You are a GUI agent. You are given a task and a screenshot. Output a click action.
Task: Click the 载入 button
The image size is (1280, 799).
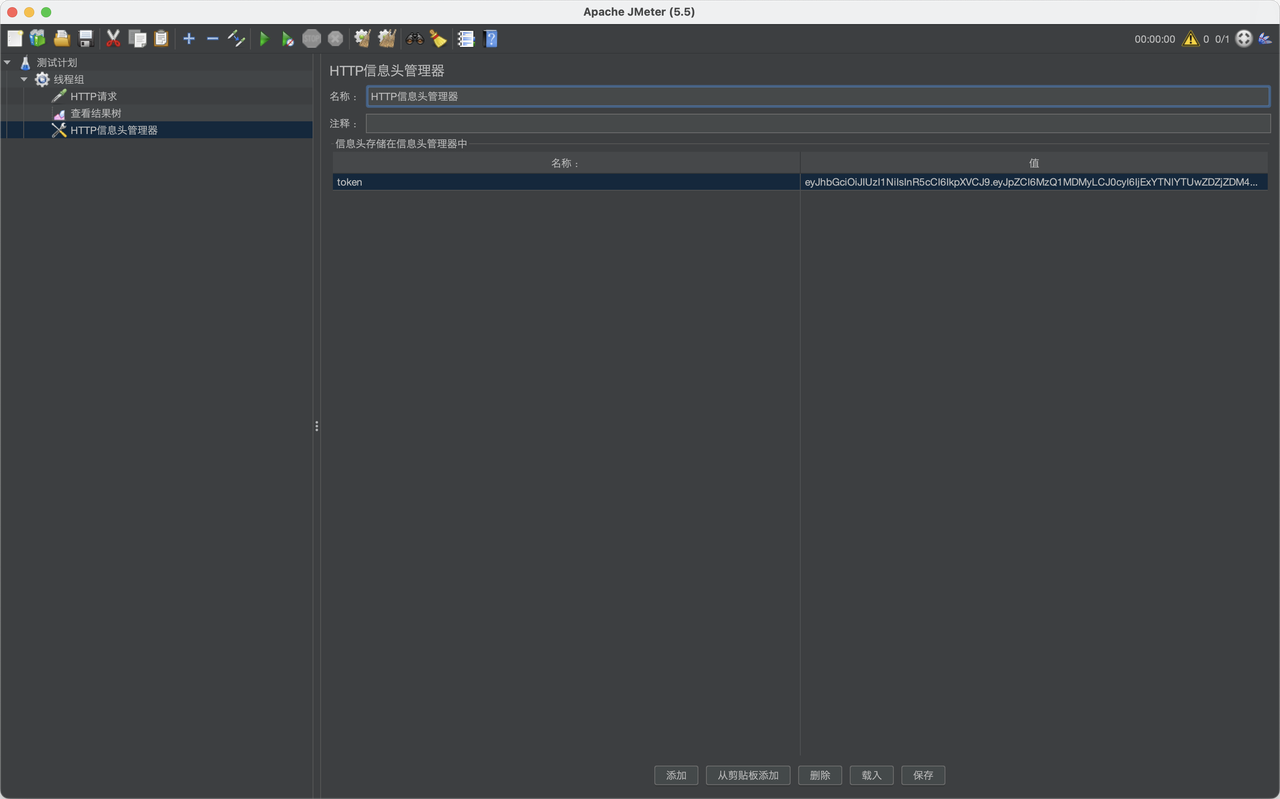coord(872,775)
